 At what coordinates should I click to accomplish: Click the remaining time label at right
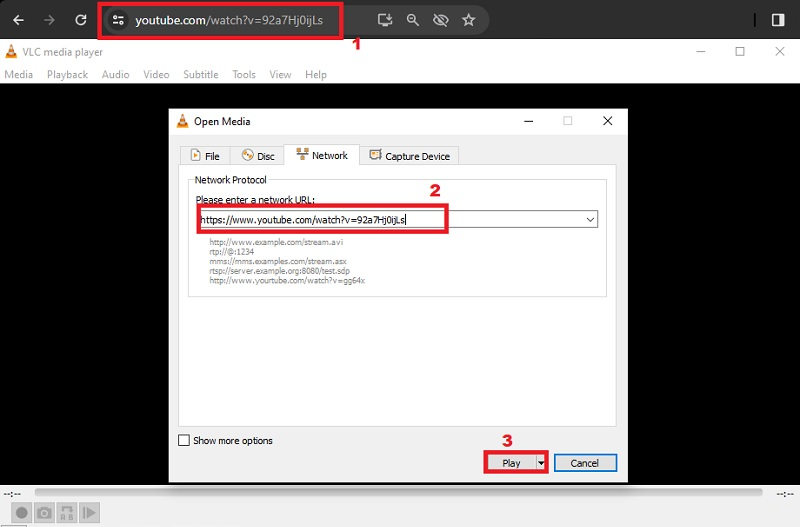point(786,494)
